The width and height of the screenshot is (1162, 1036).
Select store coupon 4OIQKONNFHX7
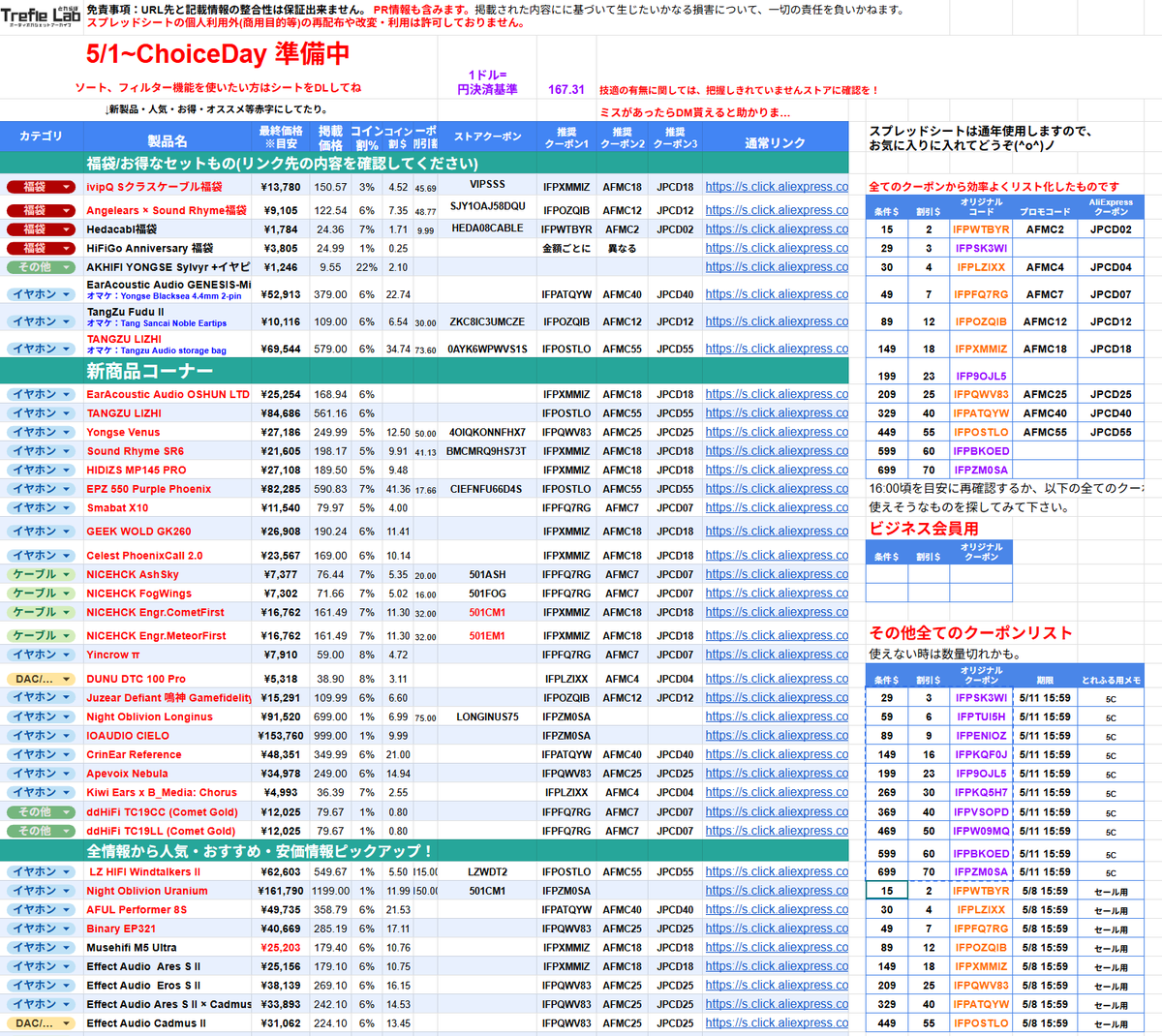click(487, 432)
